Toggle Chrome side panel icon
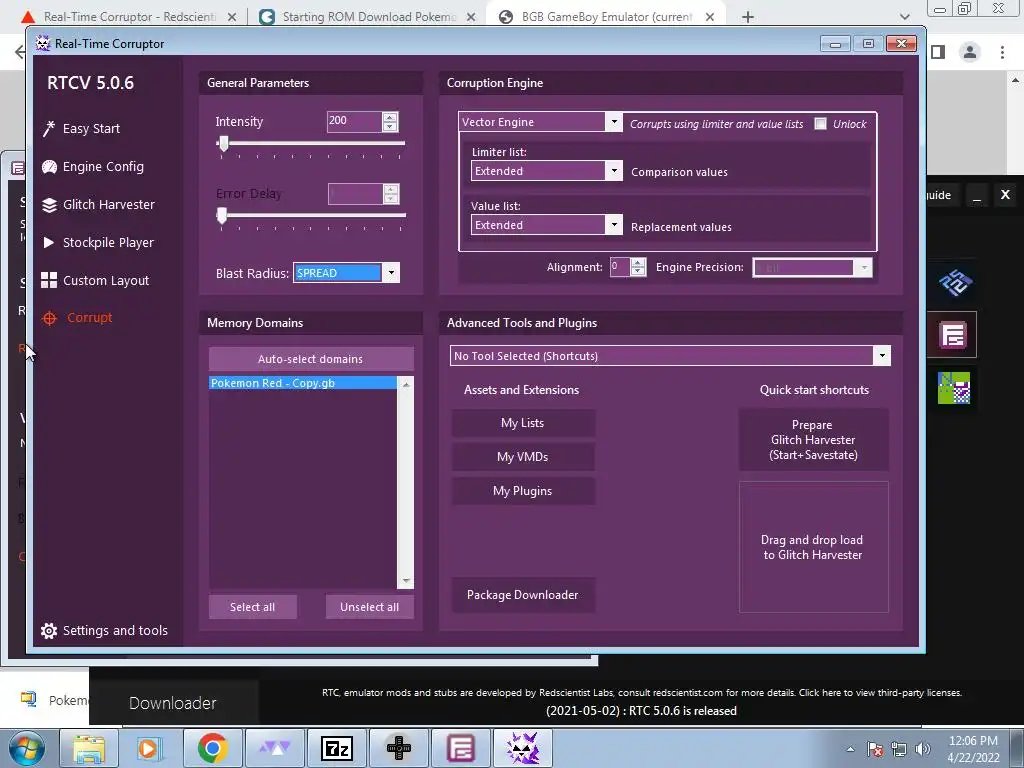Screen dimensions: 1024x768 click(938, 52)
